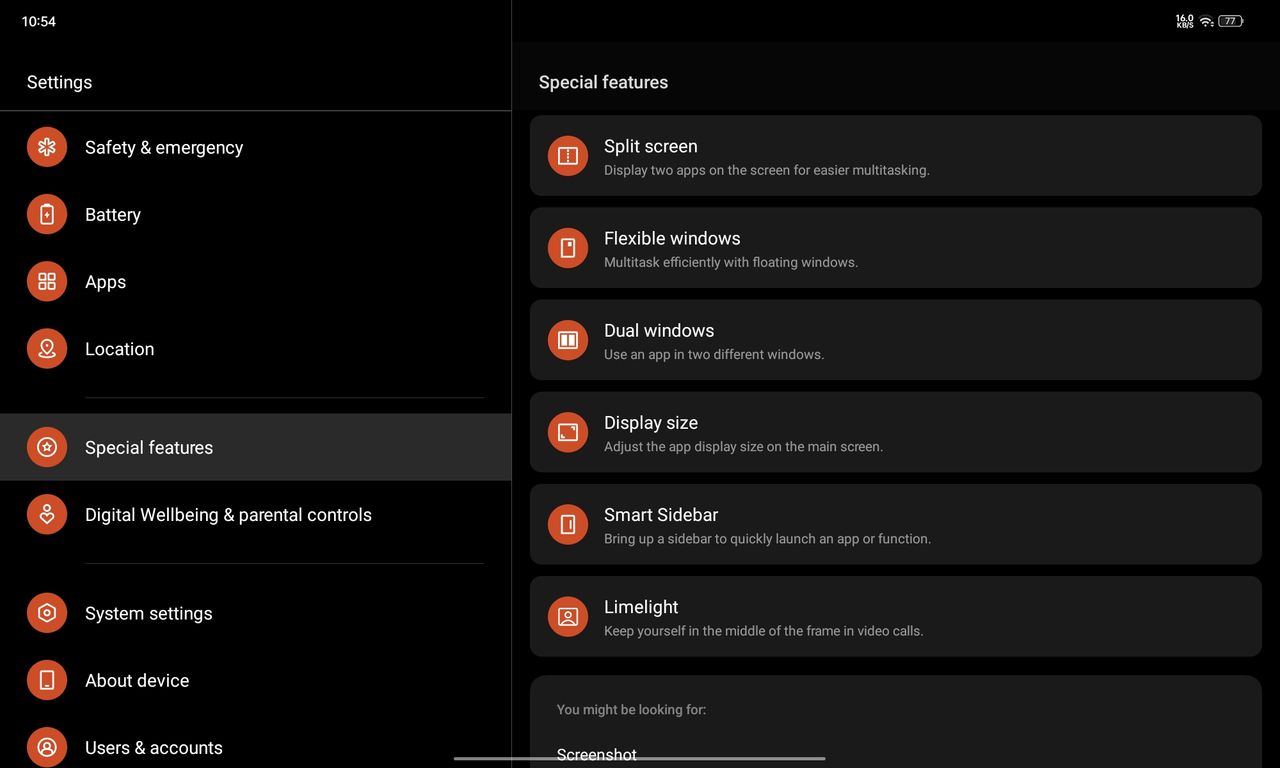Open the Dual windows card
This screenshot has height=768, width=1280.
(x=895, y=340)
